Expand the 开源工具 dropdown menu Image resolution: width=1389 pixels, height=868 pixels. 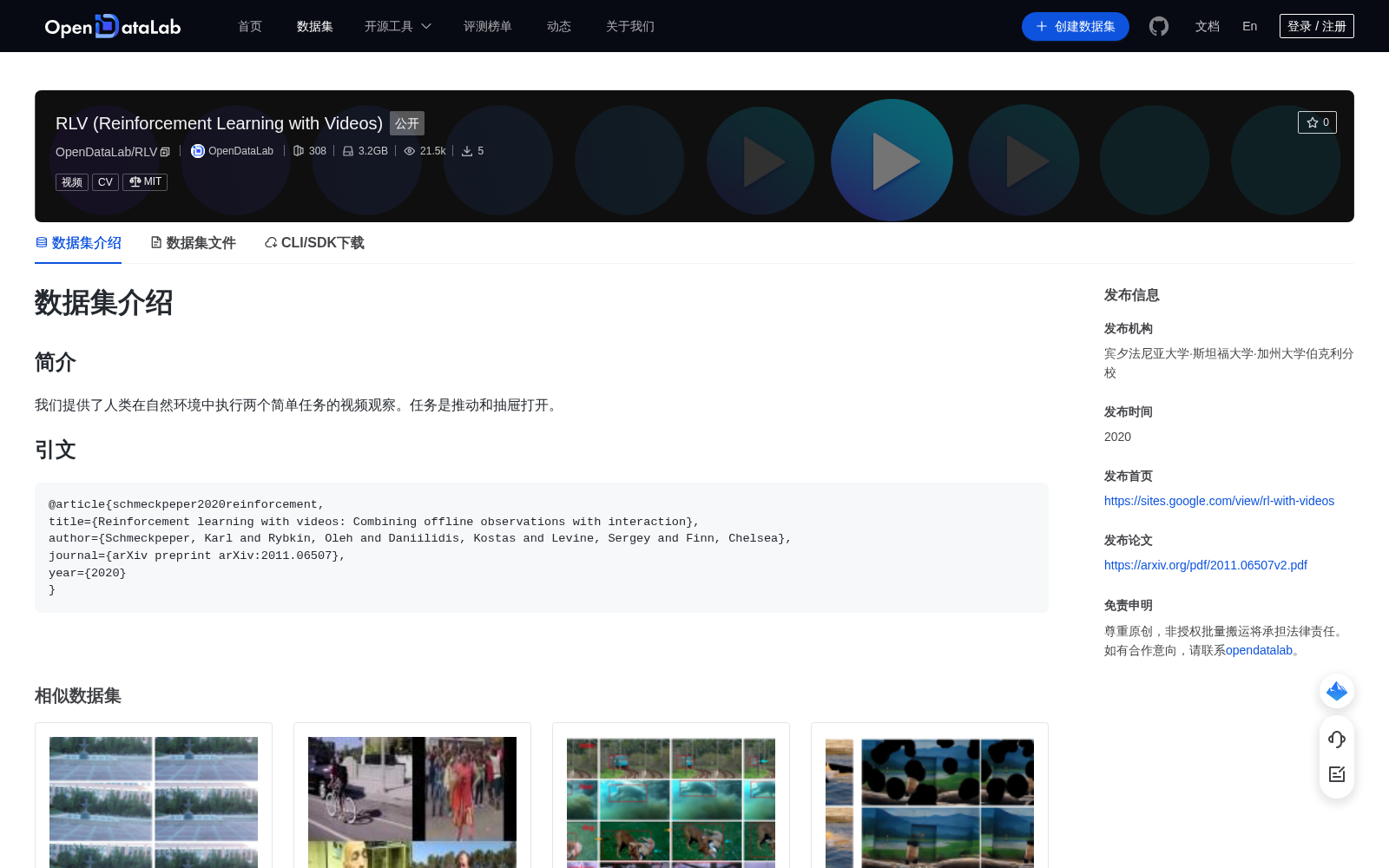click(398, 26)
